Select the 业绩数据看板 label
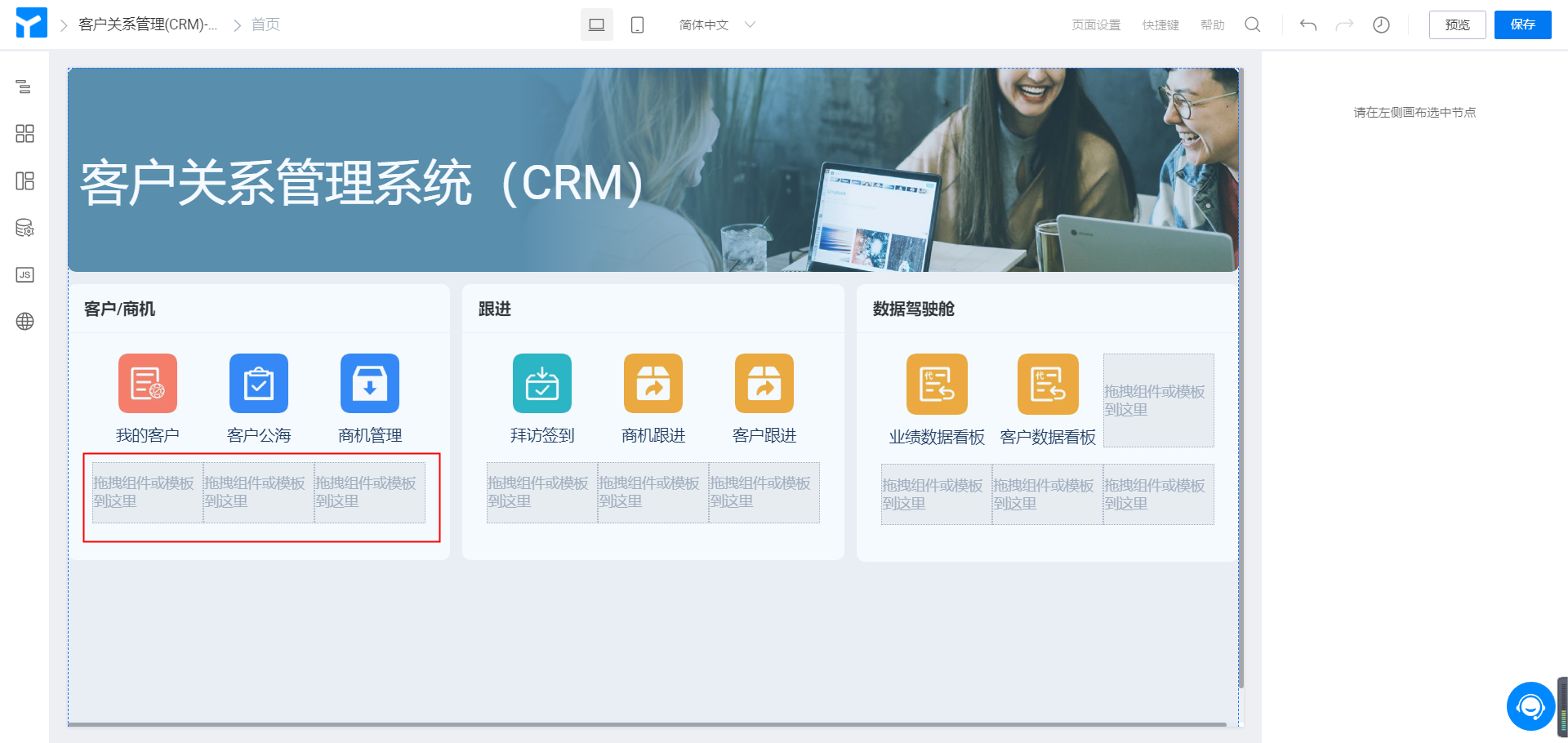 [937, 437]
